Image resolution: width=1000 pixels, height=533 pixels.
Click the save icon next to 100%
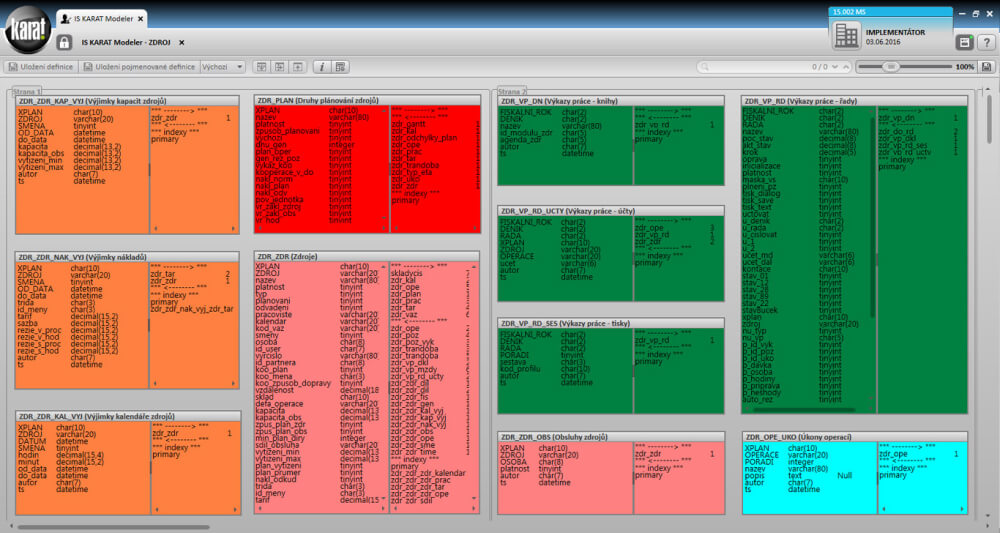(x=987, y=66)
